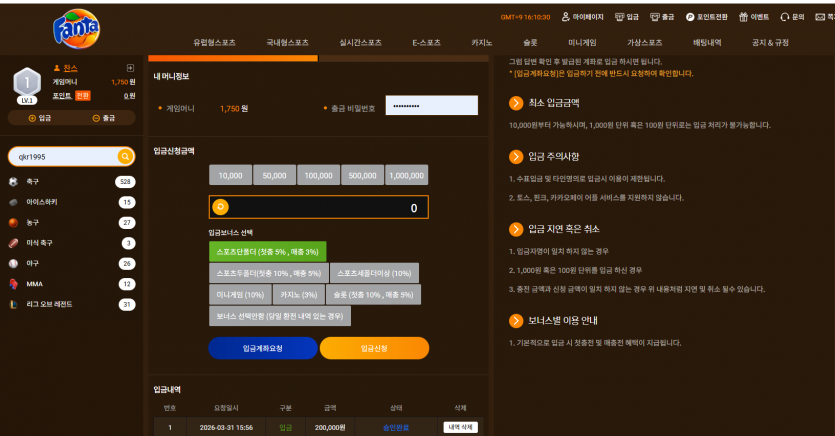This screenshot has width=835, height=436.
Task: Click the orange search magnifier icon
Action: pyautogui.click(x=125, y=157)
